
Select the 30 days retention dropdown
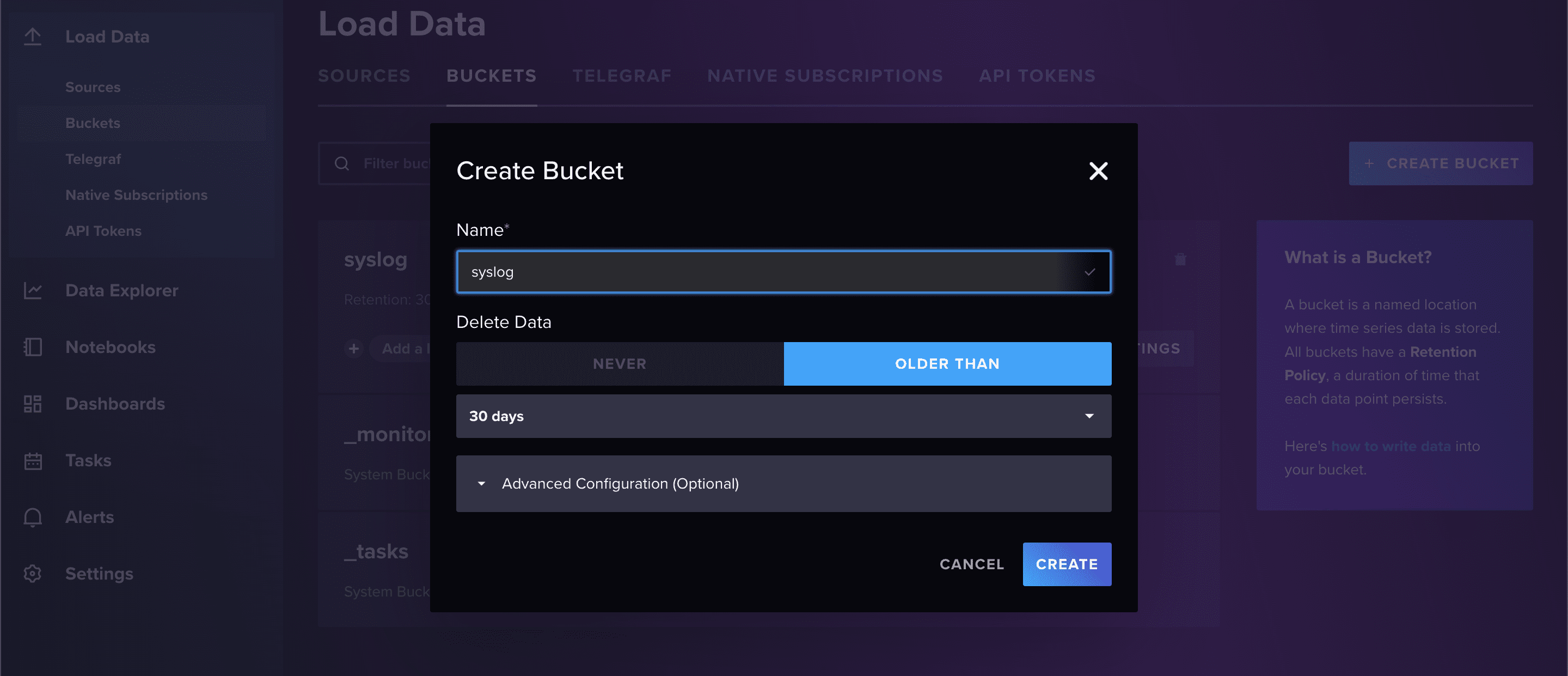pyautogui.click(x=783, y=416)
